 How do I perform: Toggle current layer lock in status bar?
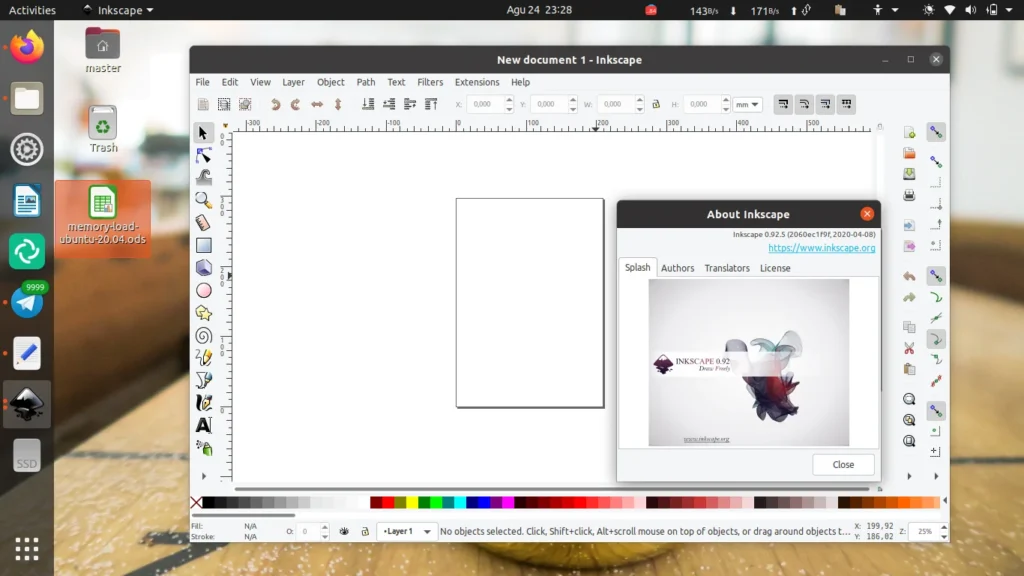365,532
